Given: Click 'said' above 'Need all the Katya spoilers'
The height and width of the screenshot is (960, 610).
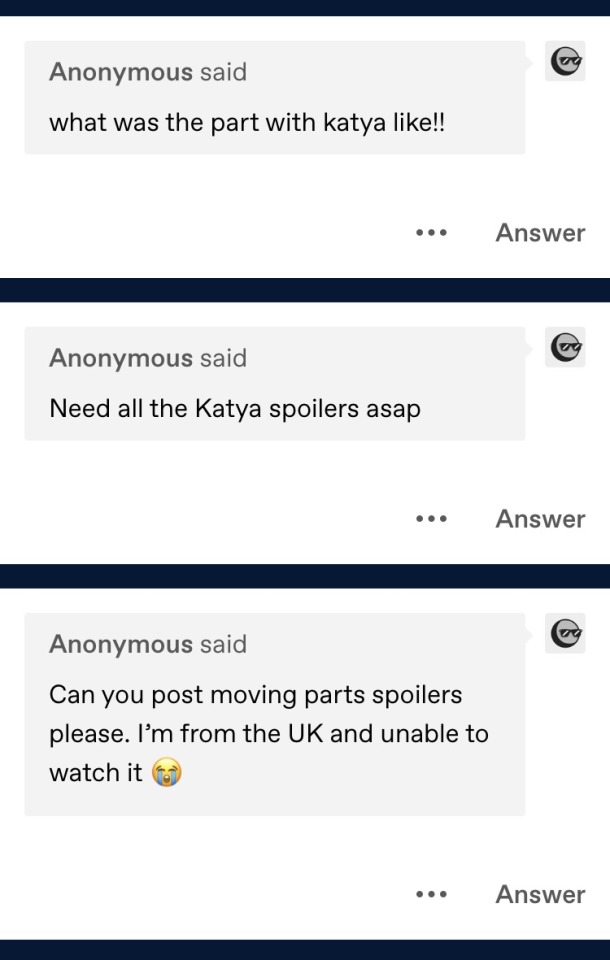Looking at the screenshot, I should tap(223, 358).
